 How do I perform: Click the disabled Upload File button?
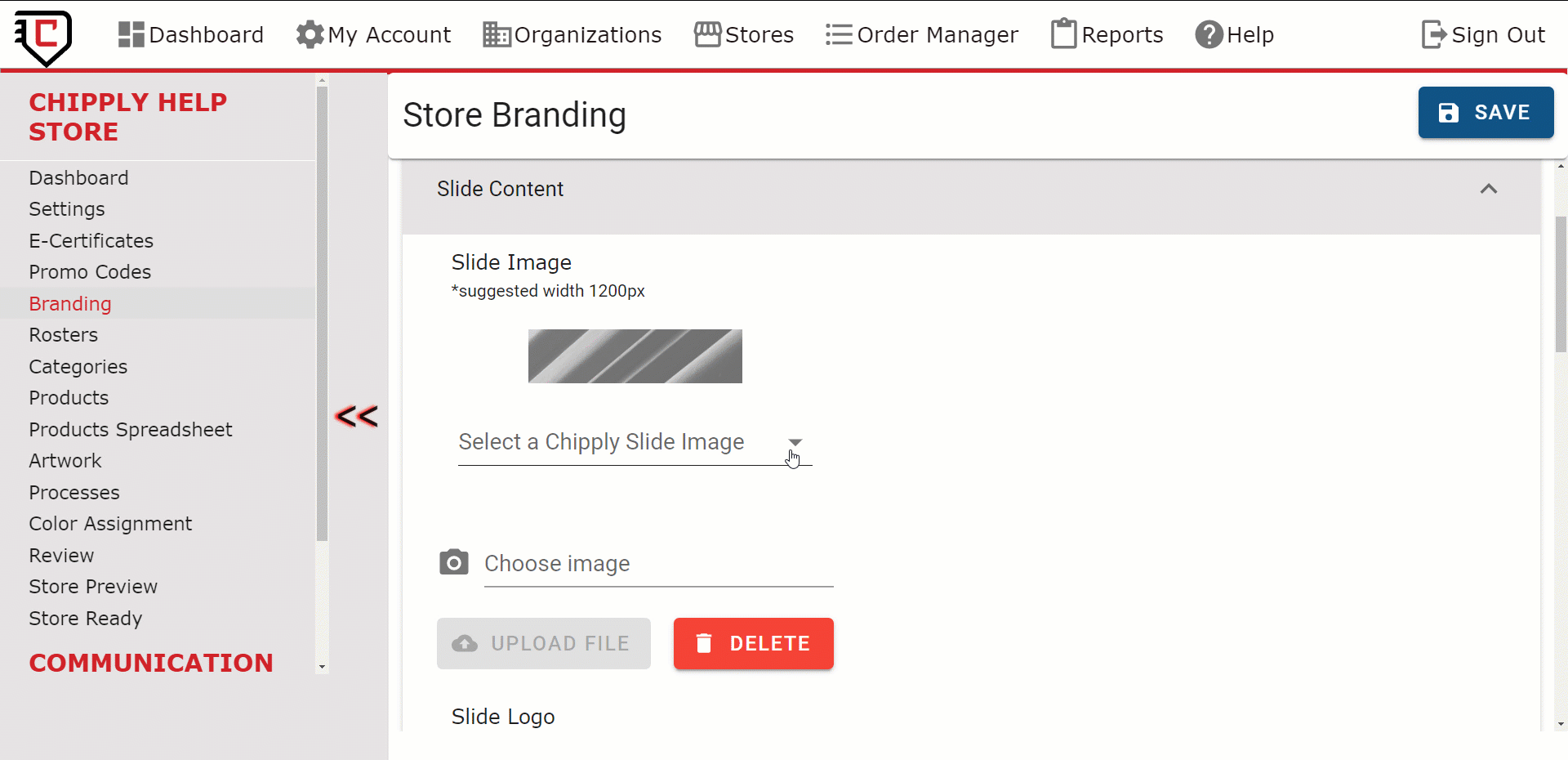coord(544,643)
